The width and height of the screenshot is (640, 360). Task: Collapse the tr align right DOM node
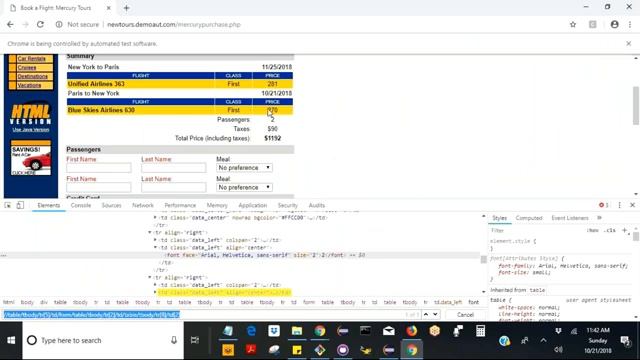click(x=150, y=233)
